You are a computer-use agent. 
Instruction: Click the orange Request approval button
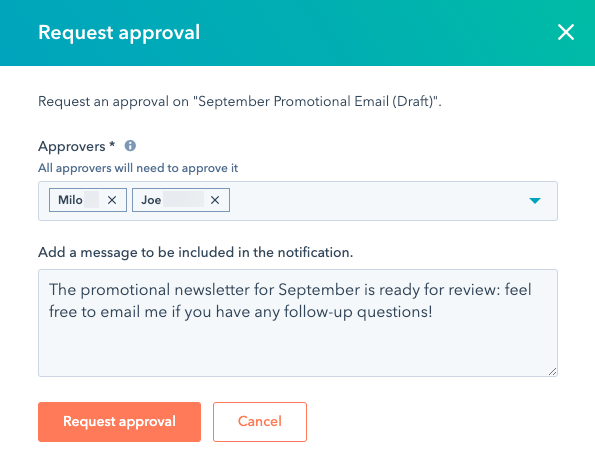[119, 422]
